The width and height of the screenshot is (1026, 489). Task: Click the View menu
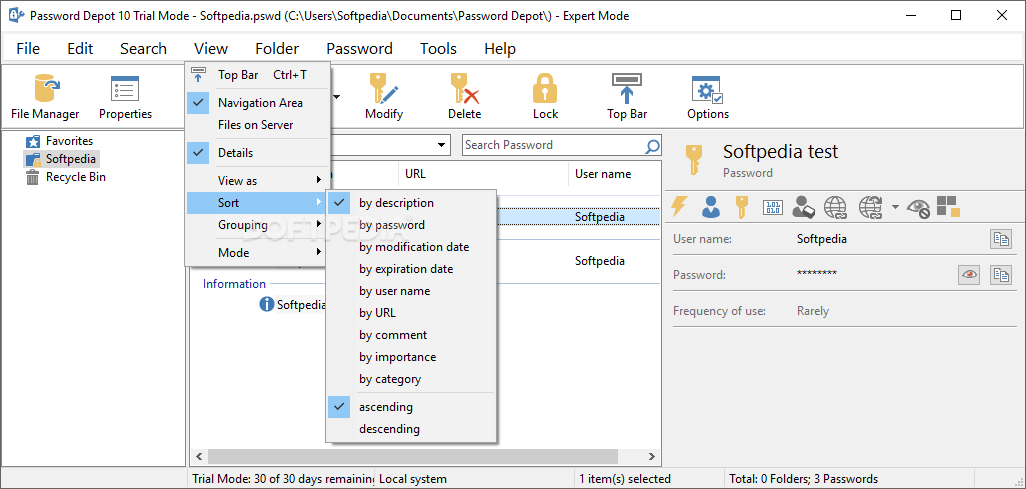click(x=211, y=48)
